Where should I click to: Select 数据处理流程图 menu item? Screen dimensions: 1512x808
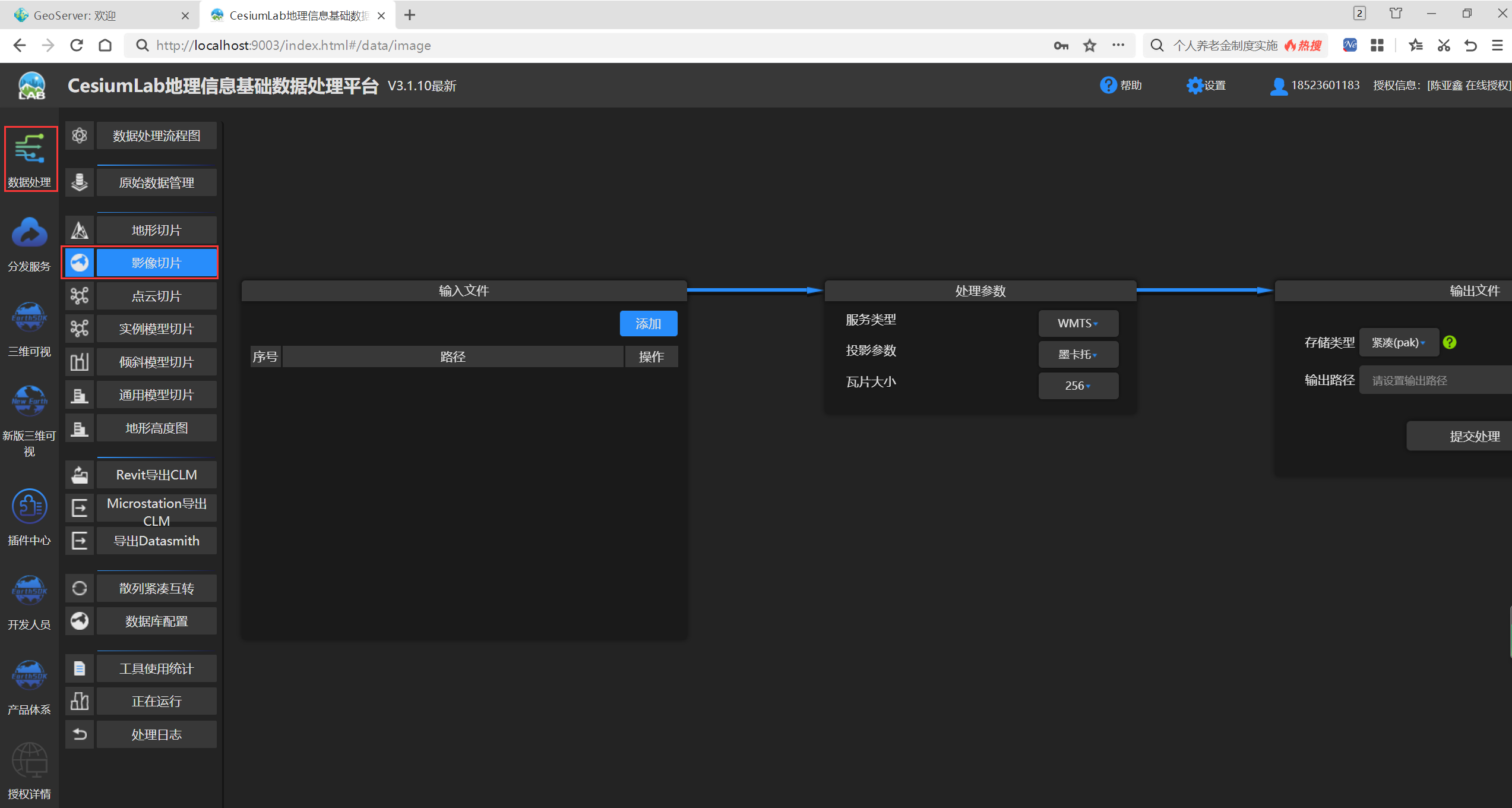coord(157,136)
